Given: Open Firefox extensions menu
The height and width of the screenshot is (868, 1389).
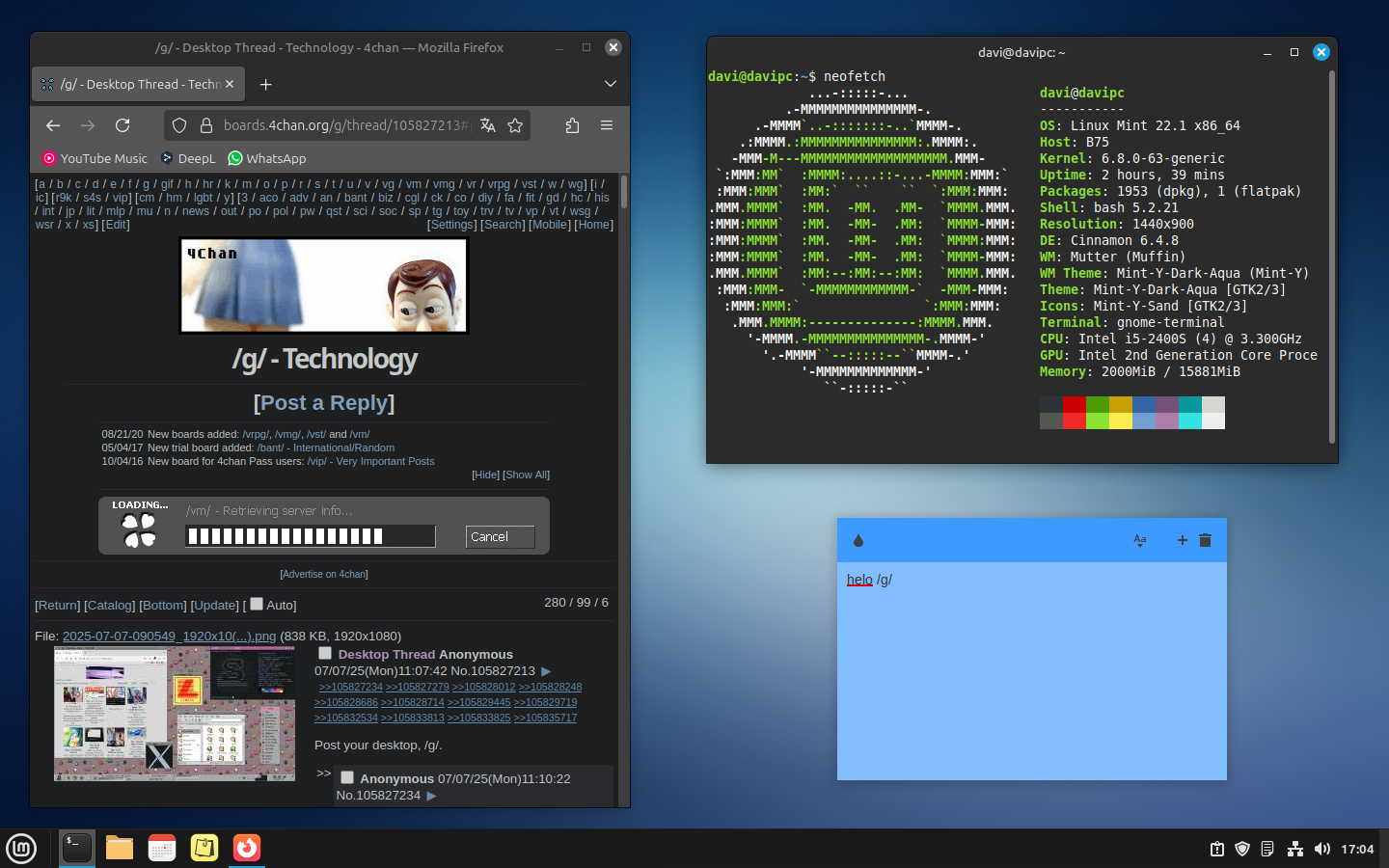Looking at the screenshot, I should [572, 125].
